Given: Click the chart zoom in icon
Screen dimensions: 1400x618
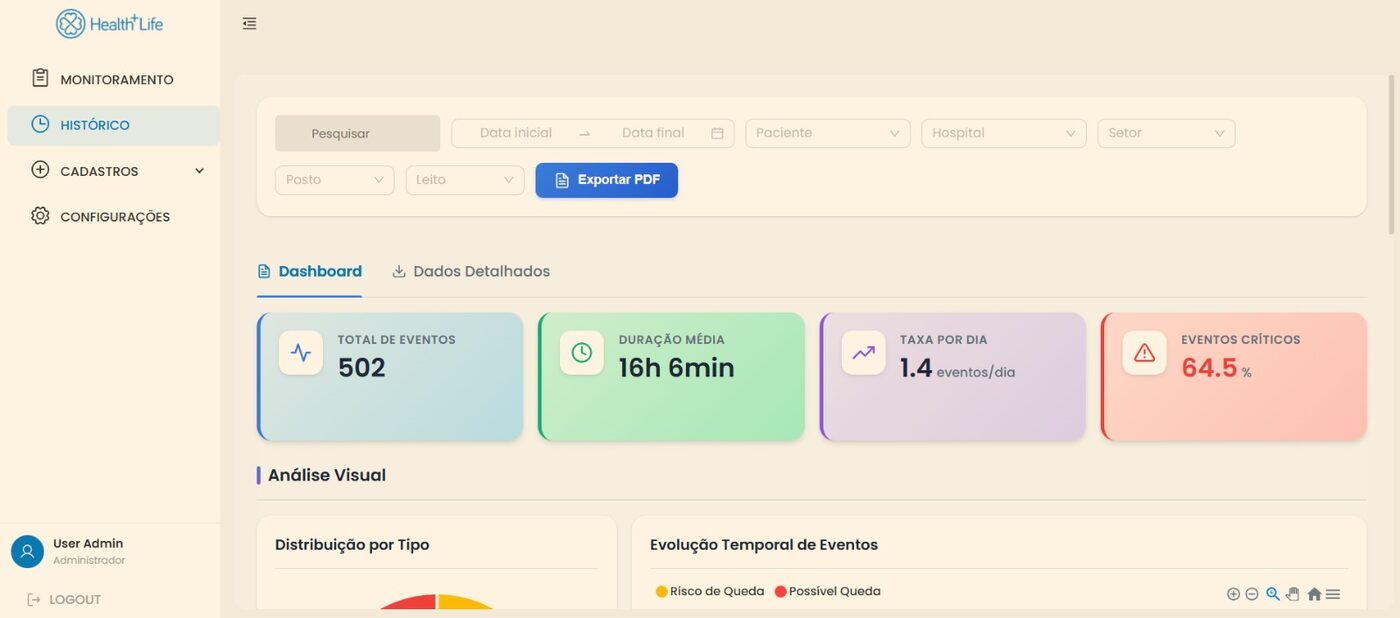Looking at the screenshot, I should 1233,594.
